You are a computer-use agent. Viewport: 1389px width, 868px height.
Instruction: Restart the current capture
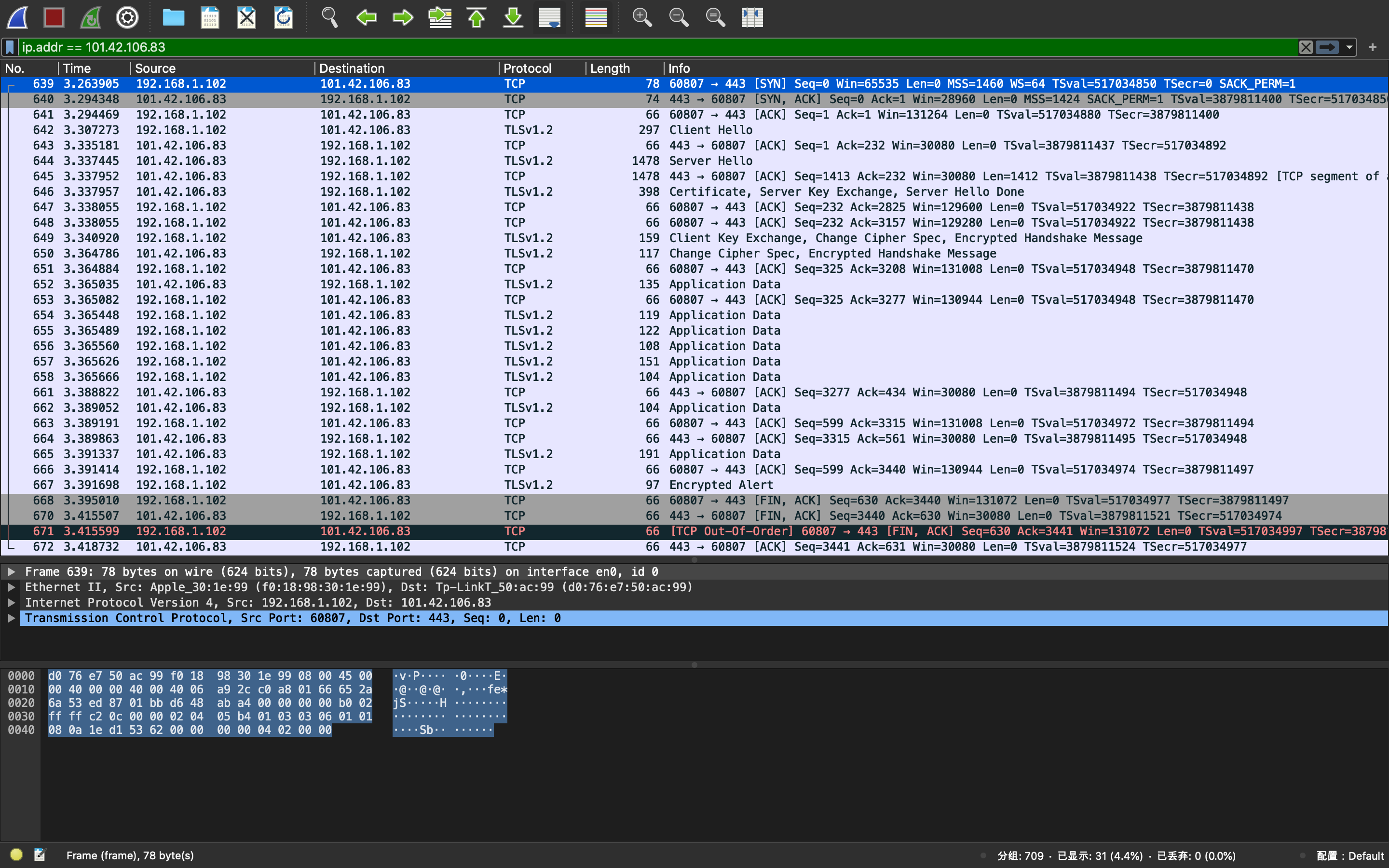[x=91, y=17]
